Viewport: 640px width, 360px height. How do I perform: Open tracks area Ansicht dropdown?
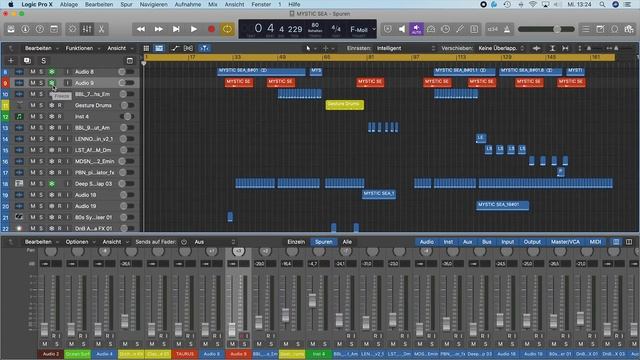point(120,48)
